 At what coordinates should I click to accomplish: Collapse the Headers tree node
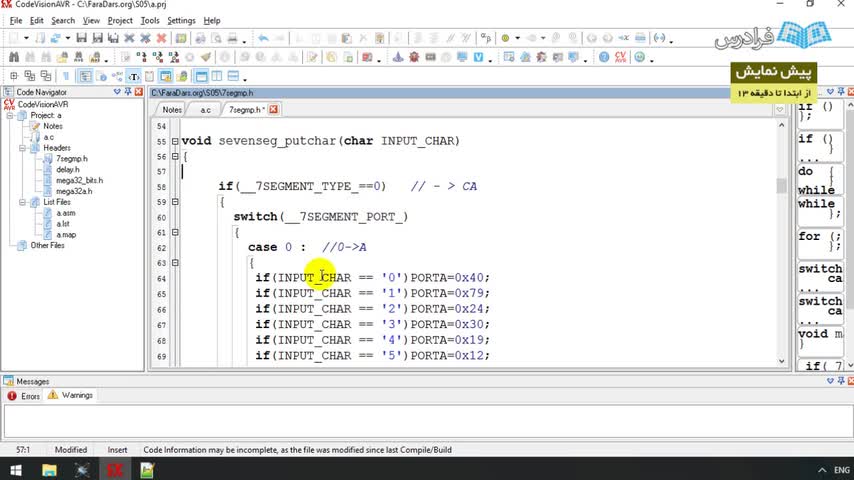[x=22, y=148]
